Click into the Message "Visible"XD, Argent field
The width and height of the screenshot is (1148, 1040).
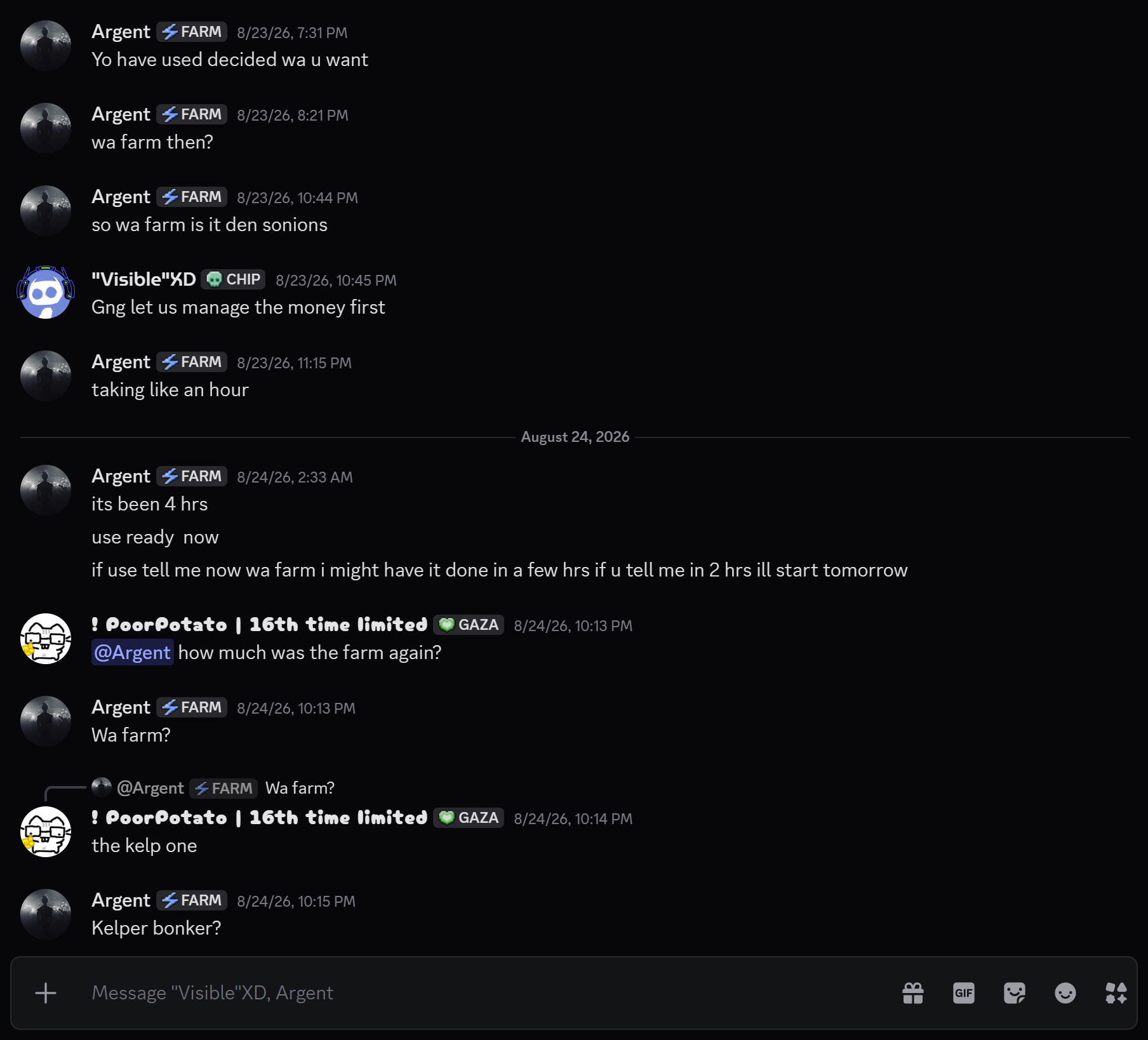pos(483,993)
